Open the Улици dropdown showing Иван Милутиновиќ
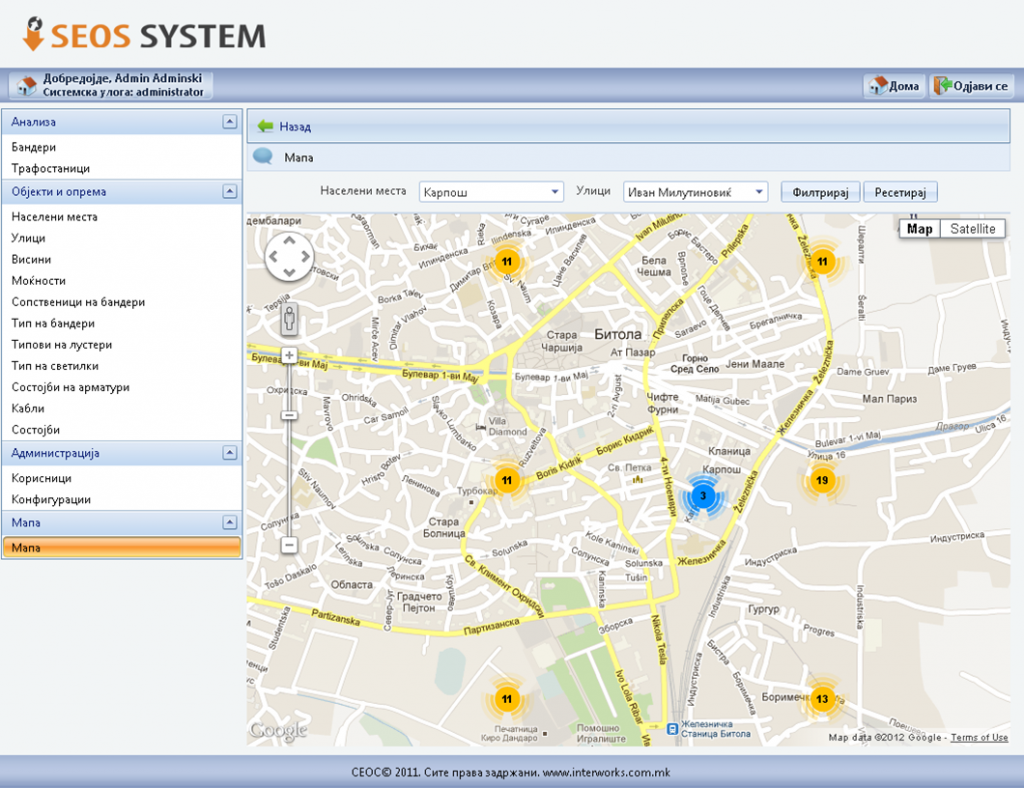1024x788 pixels. point(696,192)
